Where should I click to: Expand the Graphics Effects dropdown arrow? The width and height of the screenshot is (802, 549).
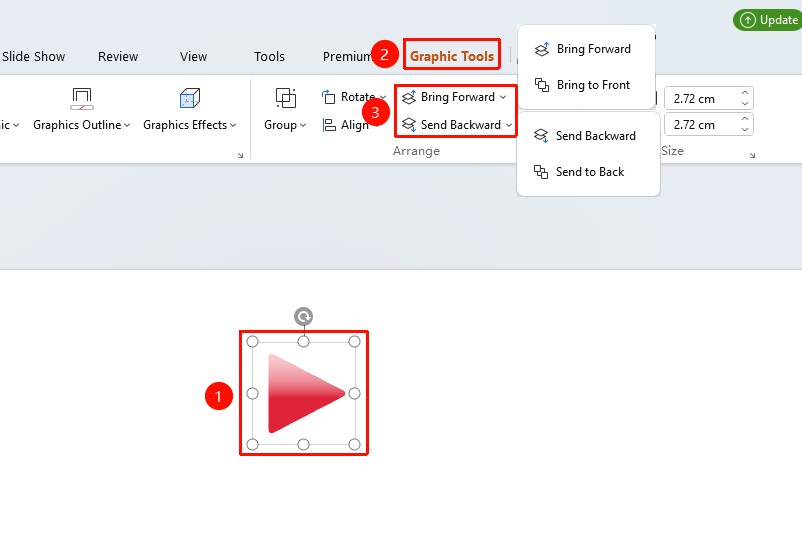coord(233,125)
